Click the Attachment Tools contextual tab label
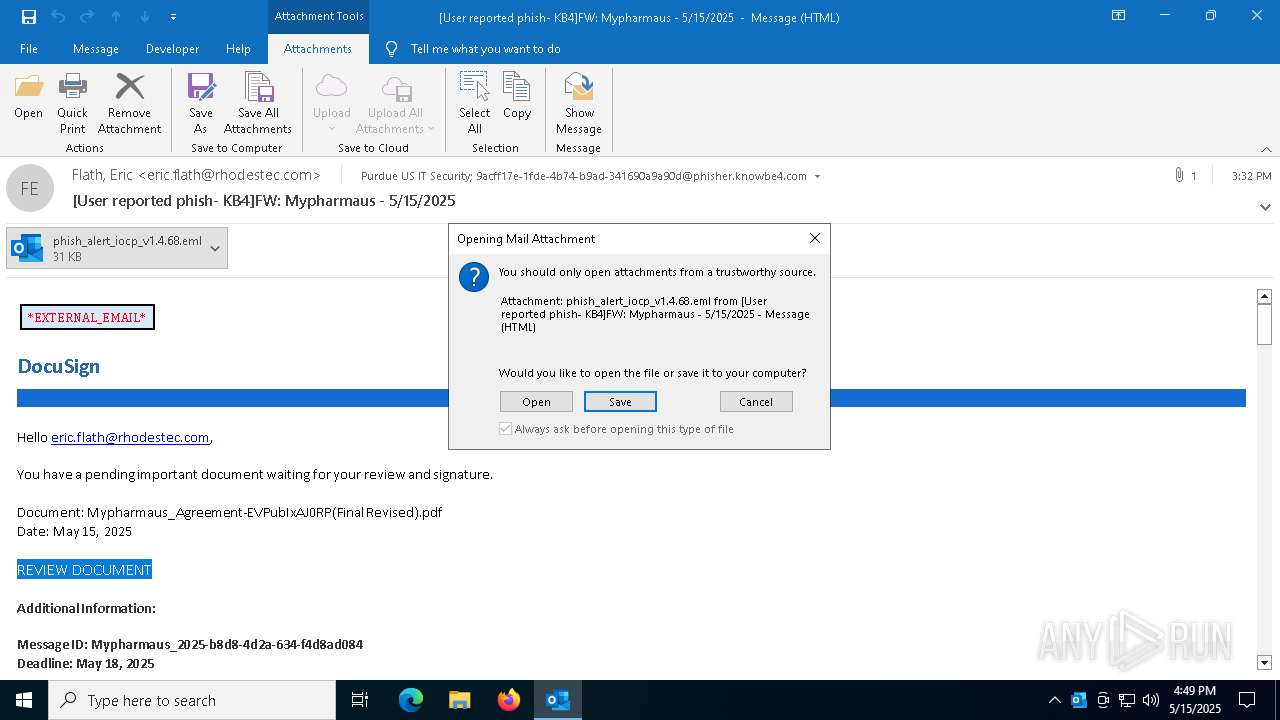Screen dimensions: 1280x720 [319, 16]
